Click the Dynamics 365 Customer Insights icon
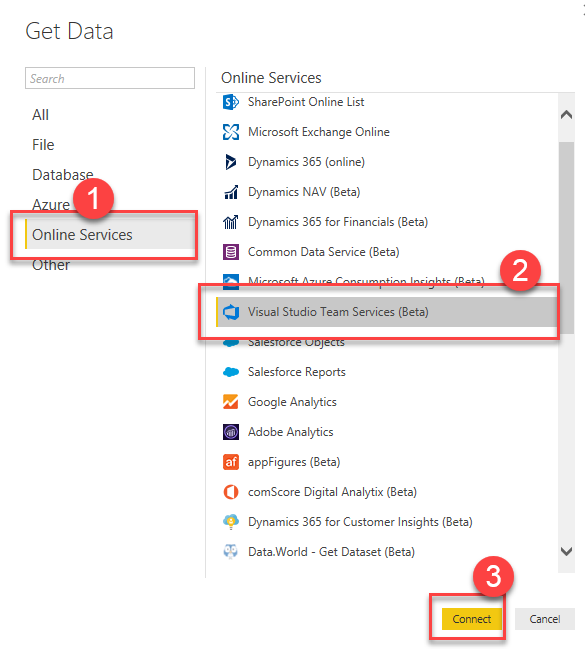 [231, 522]
